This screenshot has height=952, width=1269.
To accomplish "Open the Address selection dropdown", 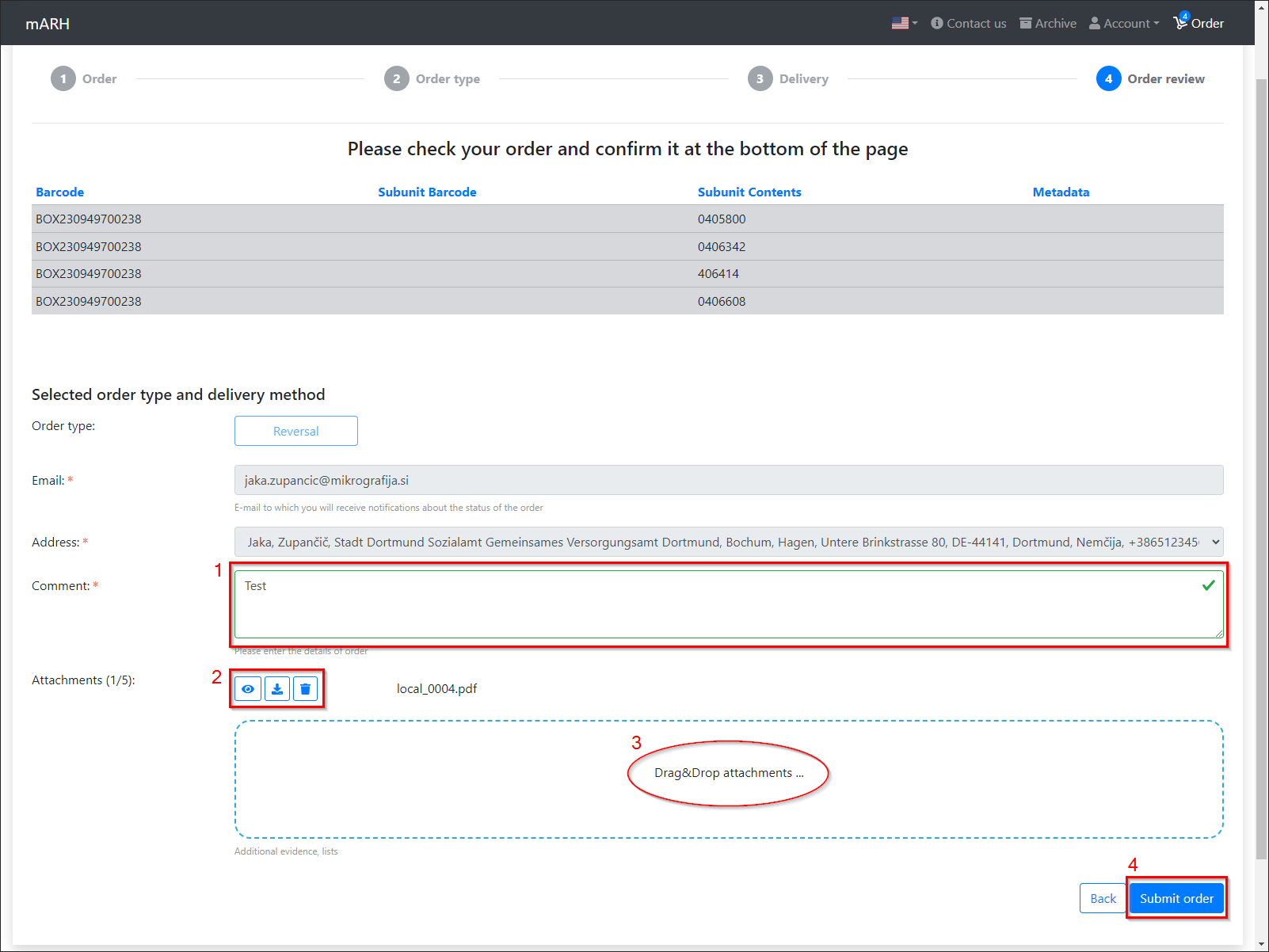I will pos(728,542).
